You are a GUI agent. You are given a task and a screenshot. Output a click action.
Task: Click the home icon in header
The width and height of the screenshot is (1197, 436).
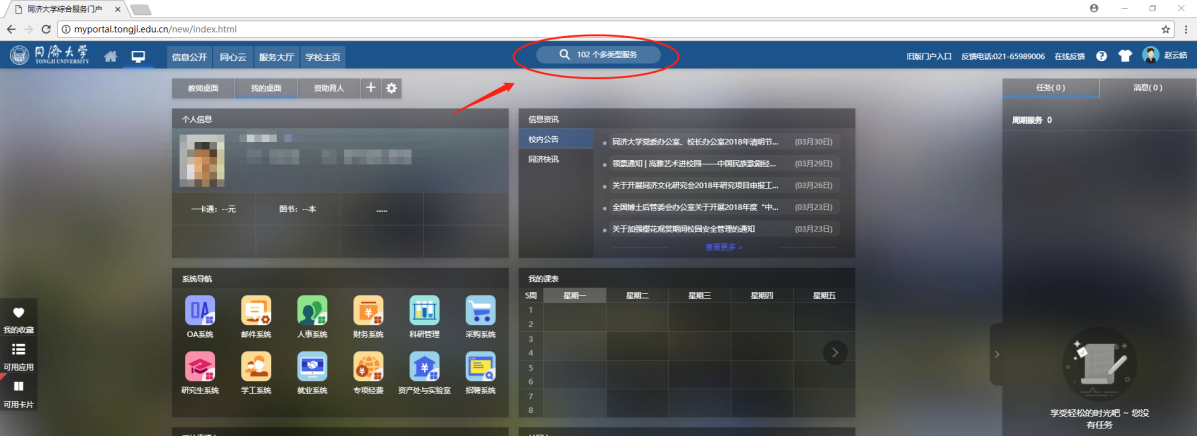point(111,56)
